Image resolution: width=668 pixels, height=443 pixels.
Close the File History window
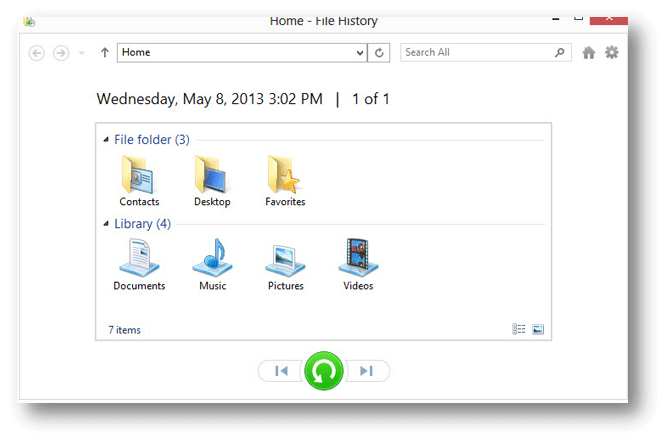[x=609, y=20]
